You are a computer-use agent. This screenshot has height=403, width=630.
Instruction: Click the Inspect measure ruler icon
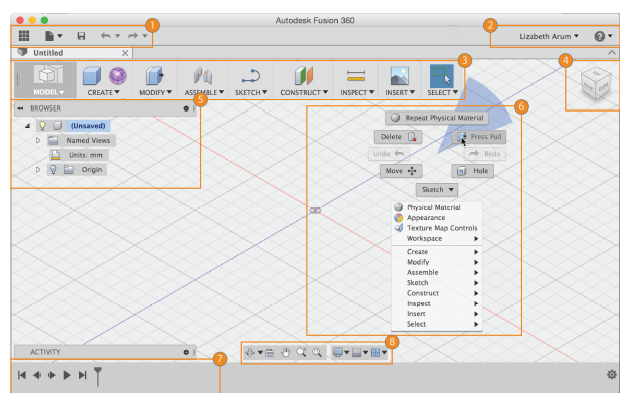point(356,76)
